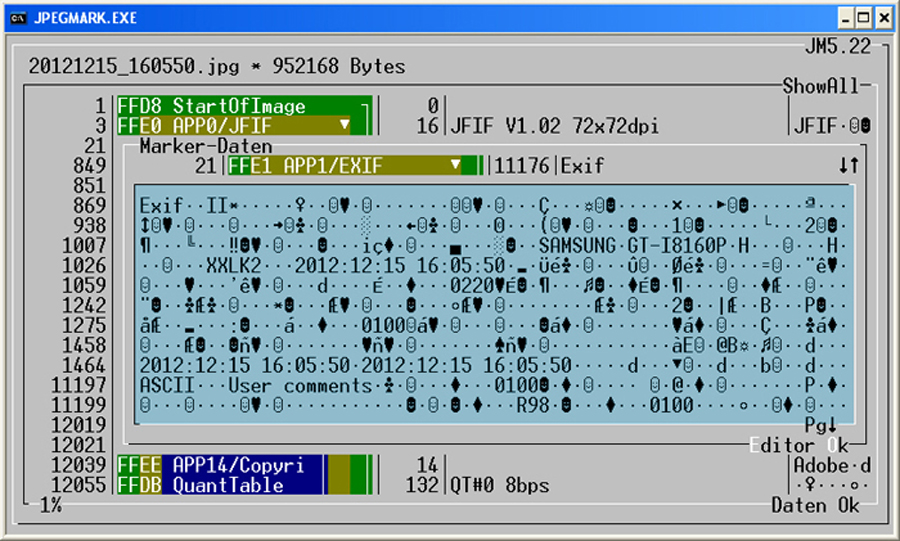The image size is (900, 541).
Task: Click the User comments text in dump
Action: (300, 386)
